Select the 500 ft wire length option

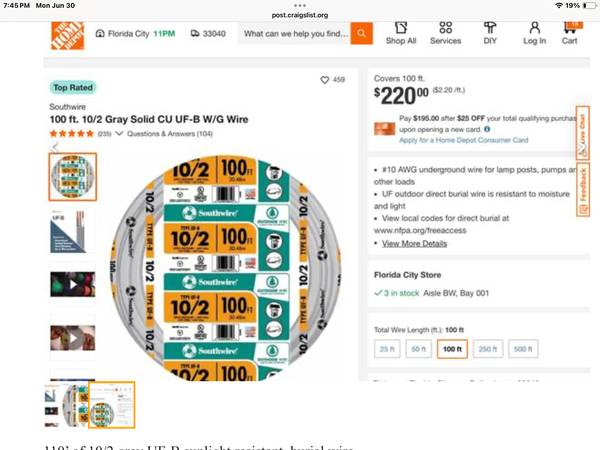(523, 349)
